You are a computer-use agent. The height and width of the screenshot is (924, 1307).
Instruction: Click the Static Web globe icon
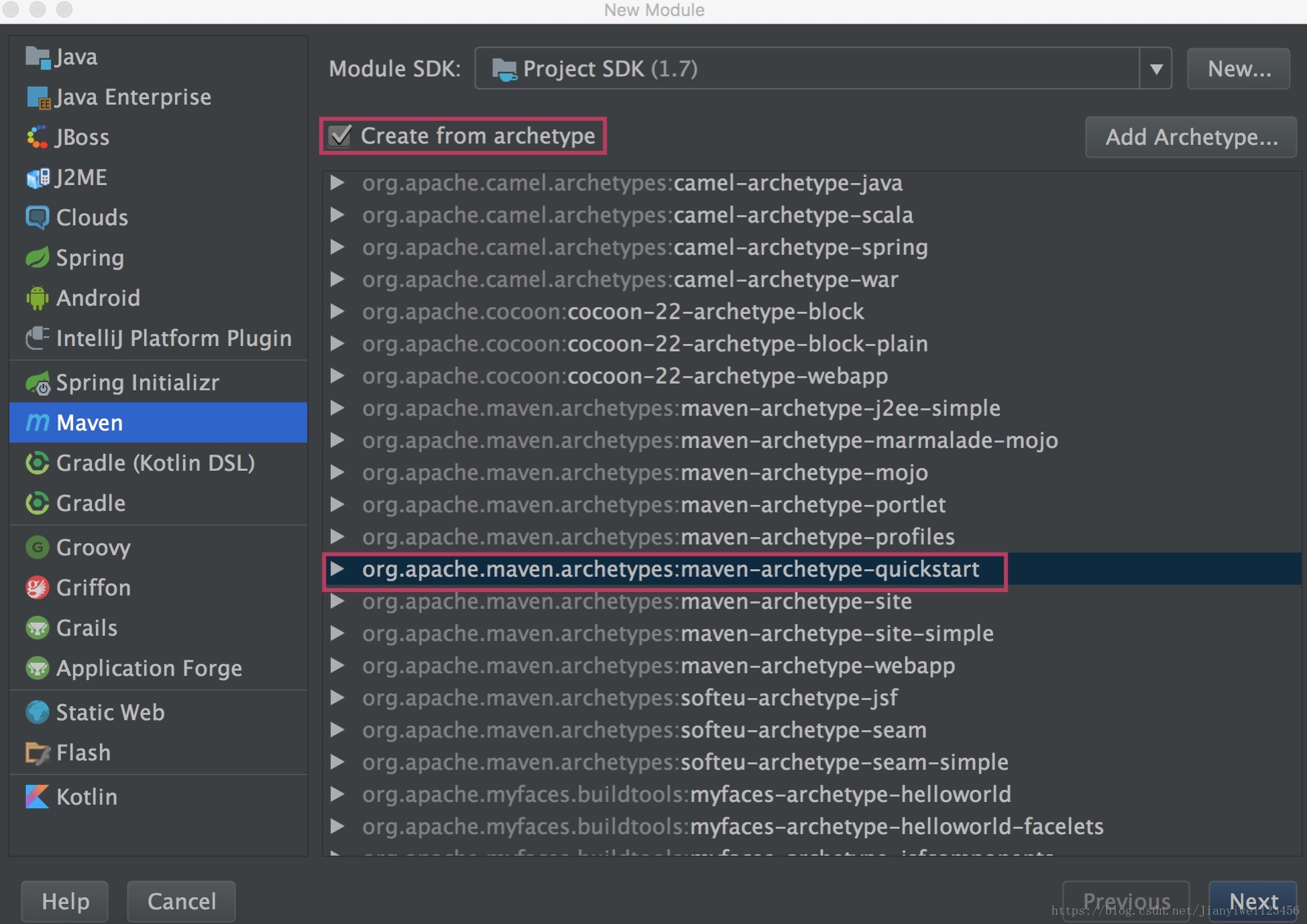pyautogui.click(x=38, y=713)
